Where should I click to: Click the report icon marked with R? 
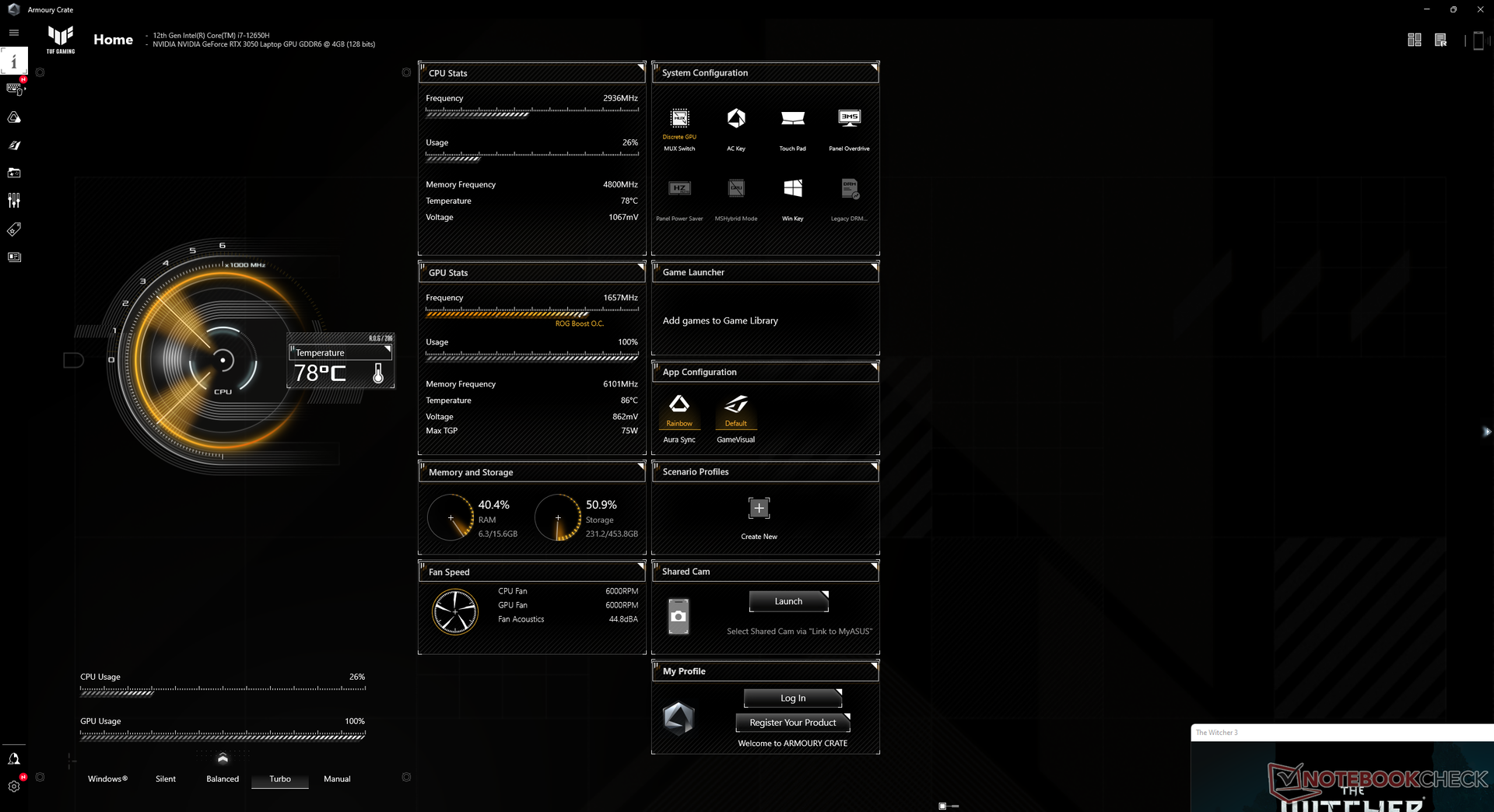(1441, 40)
